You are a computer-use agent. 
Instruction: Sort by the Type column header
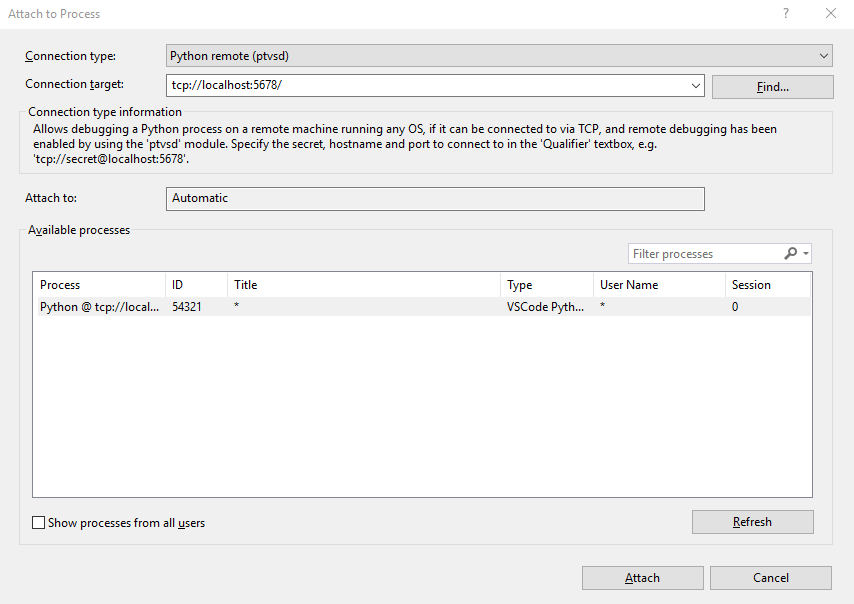tap(545, 284)
